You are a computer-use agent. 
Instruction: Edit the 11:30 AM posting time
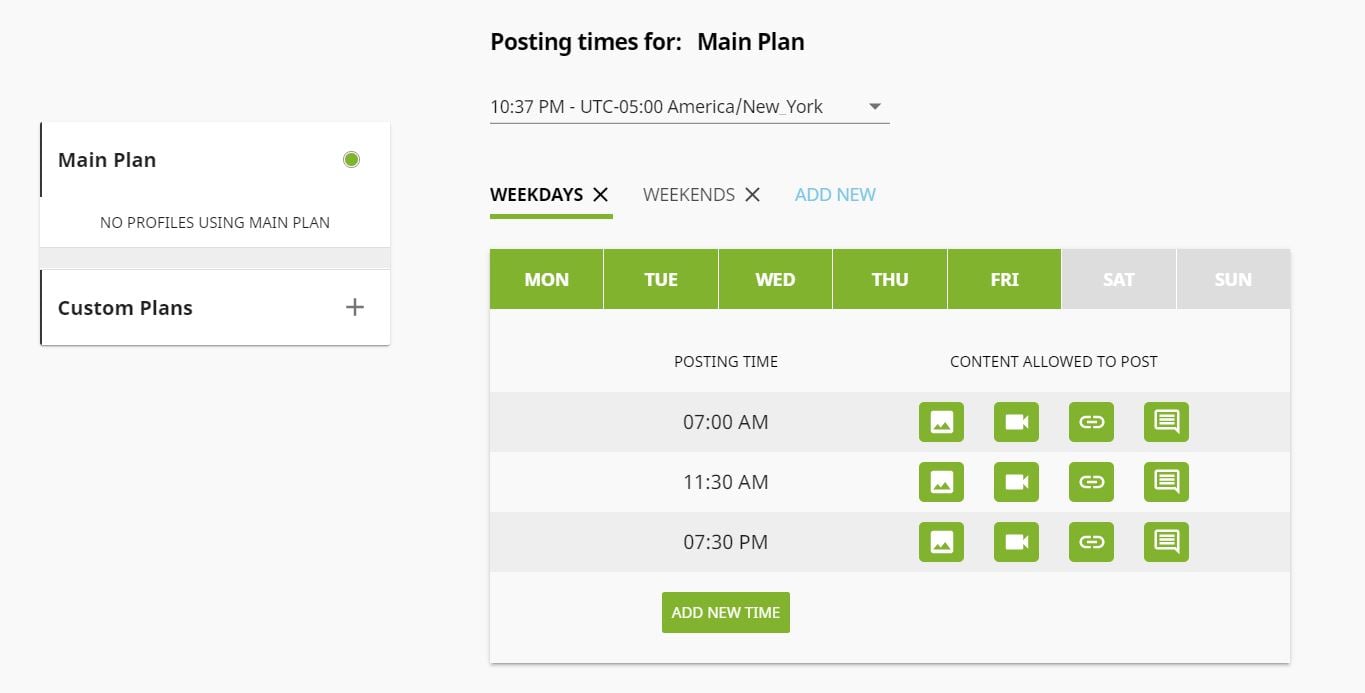point(726,482)
